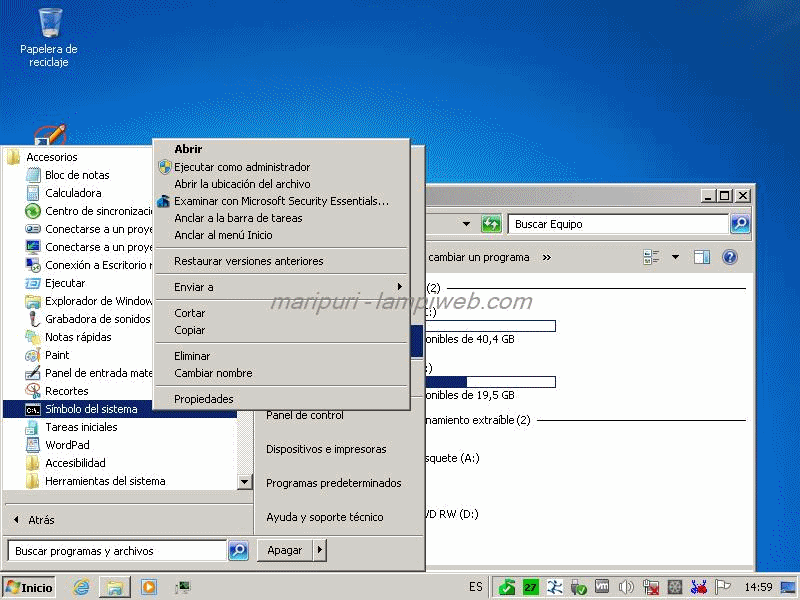Open the Papelera de reciclaje desktop icon
Viewport: 800px width, 600px height.
48,38
